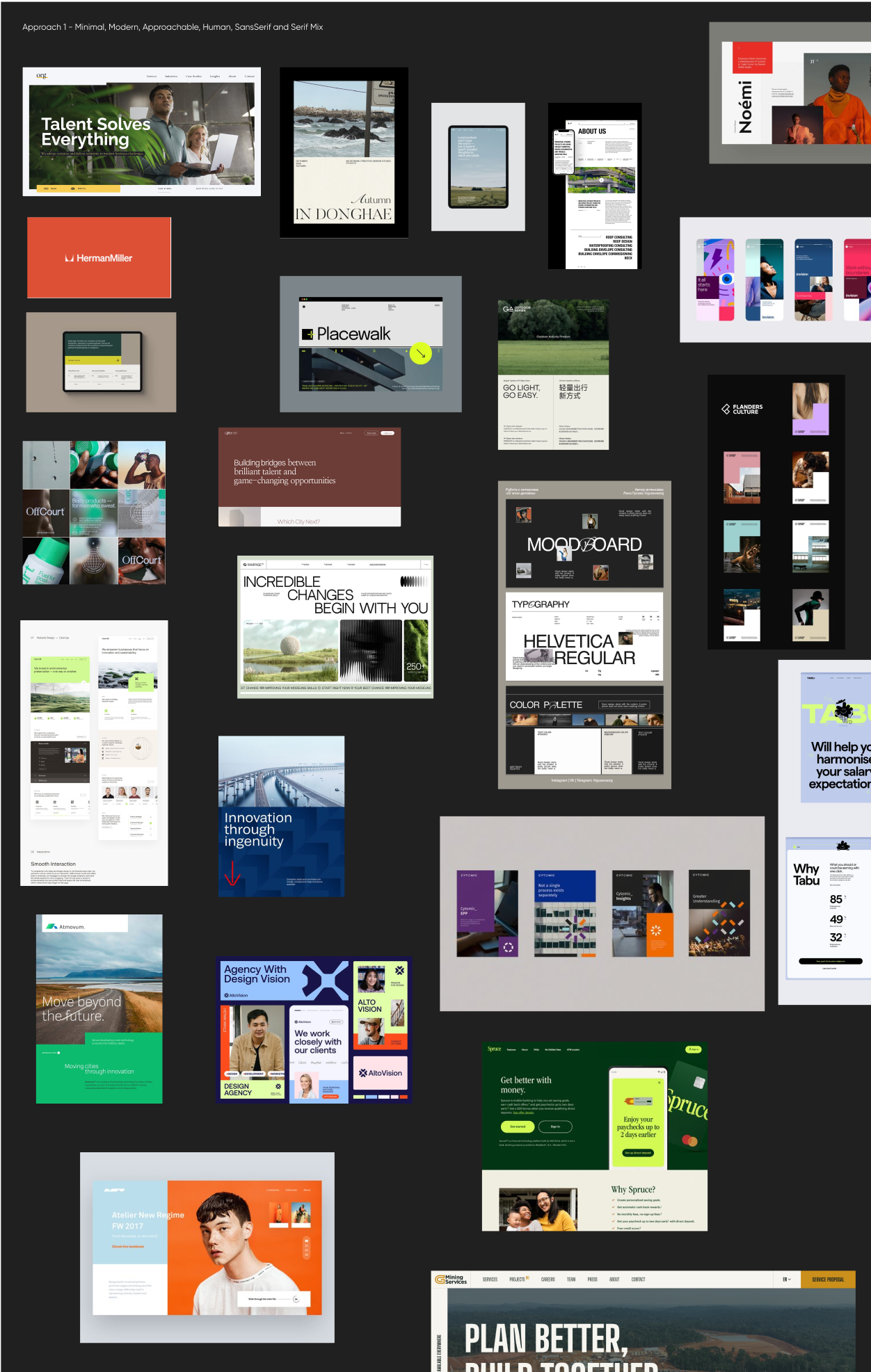Open Contact in Mining Services navigation
The height and width of the screenshot is (1372, 871).
638,1280
